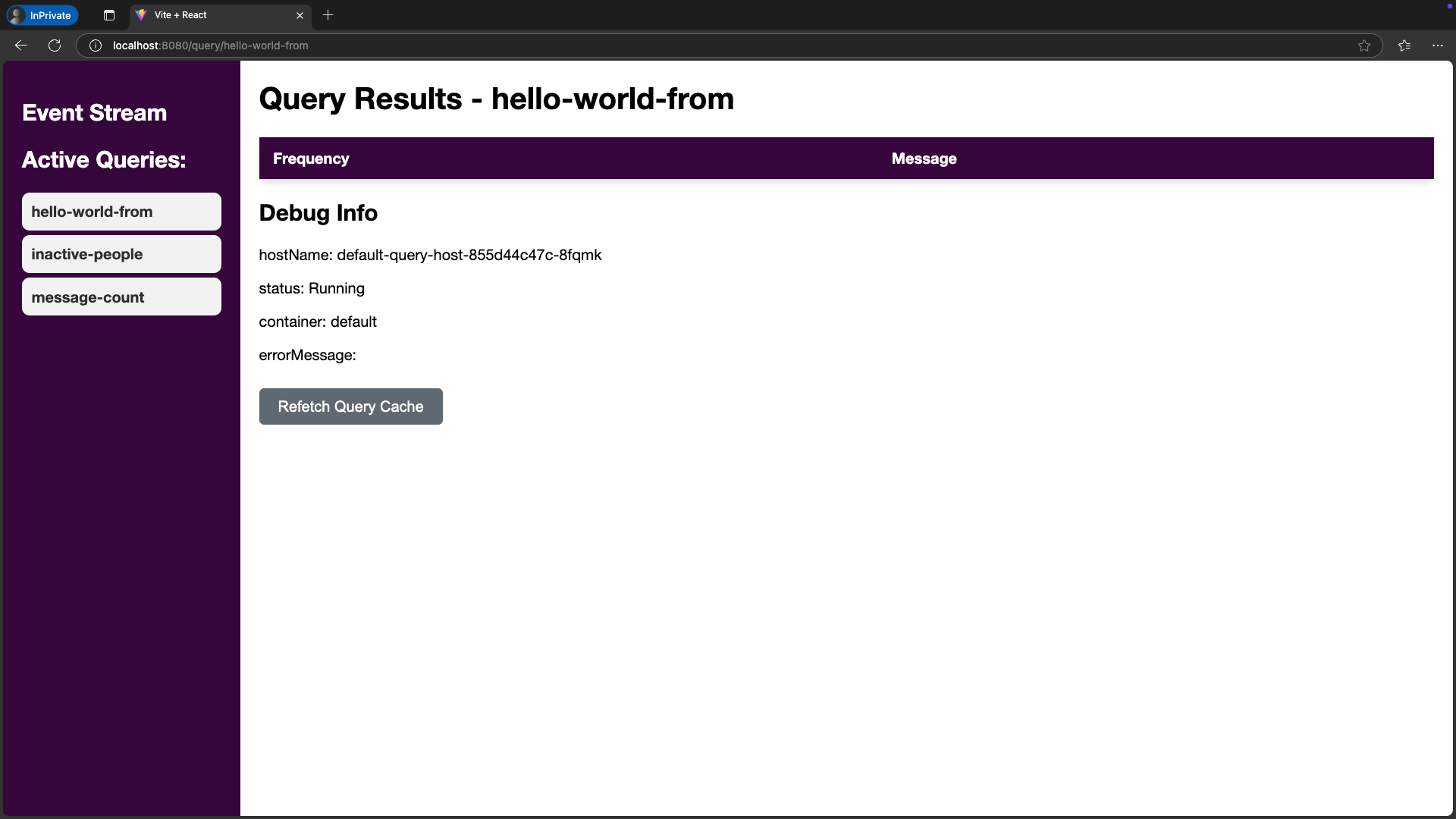The width and height of the screenshot is (1456, 819).
Task: Click the Refetch Query Cache button
Action: pos(350,406)
